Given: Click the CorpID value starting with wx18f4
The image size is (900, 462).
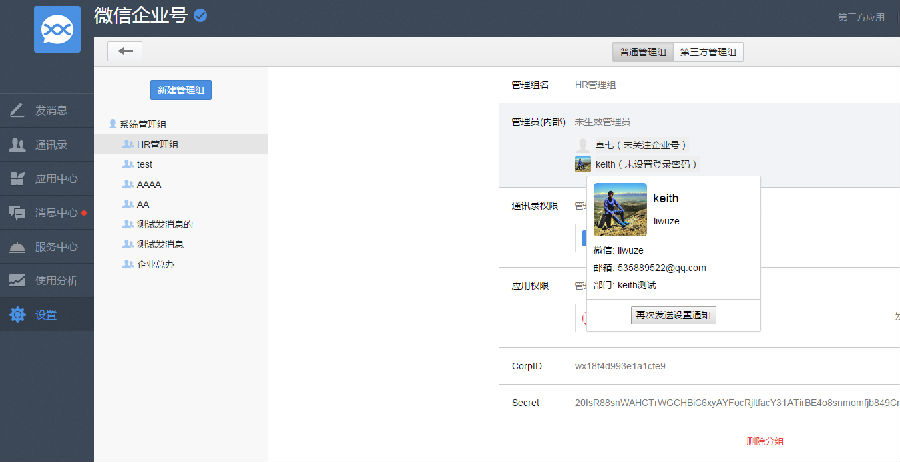Looking at the screenshot, I should point(620,366).
